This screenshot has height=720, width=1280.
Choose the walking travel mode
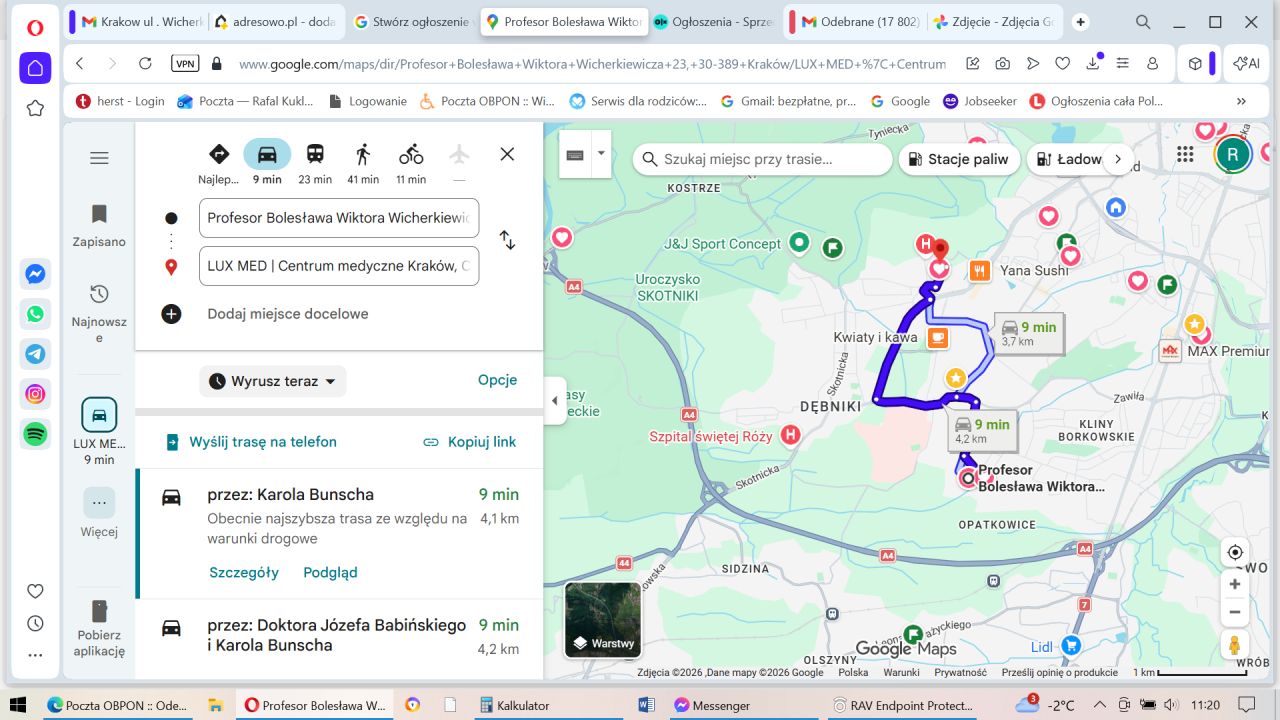pyautogui.click(x=363, y=155)
